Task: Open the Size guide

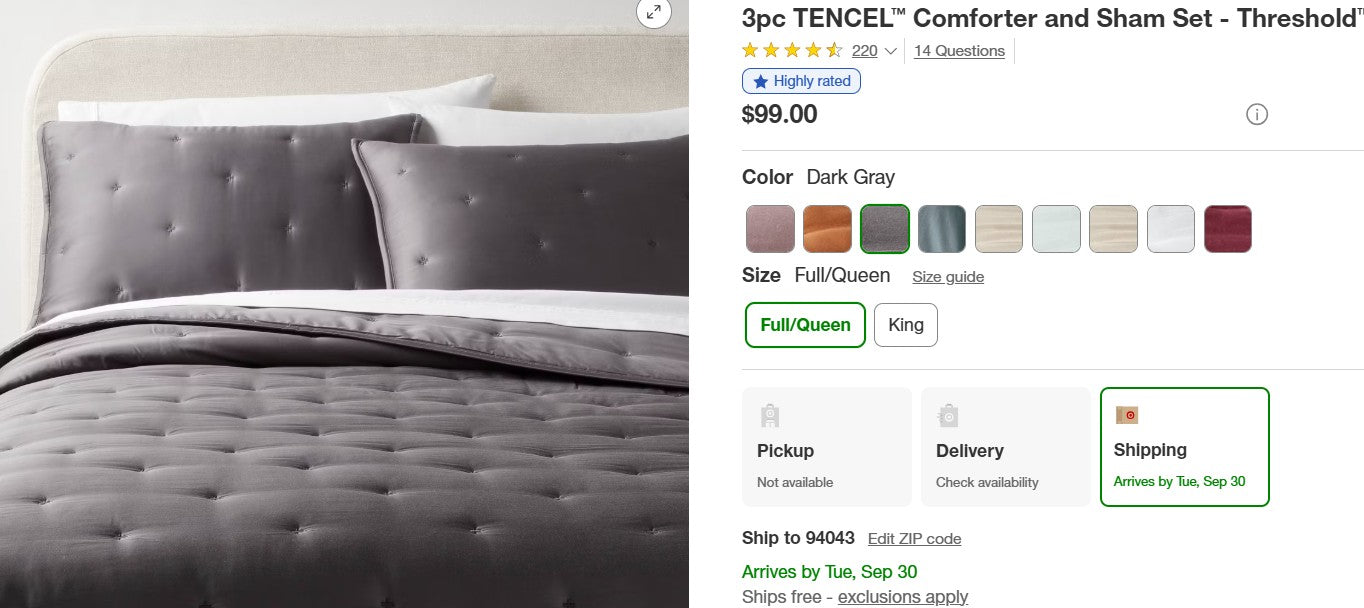Action: [x=947, y=276]
